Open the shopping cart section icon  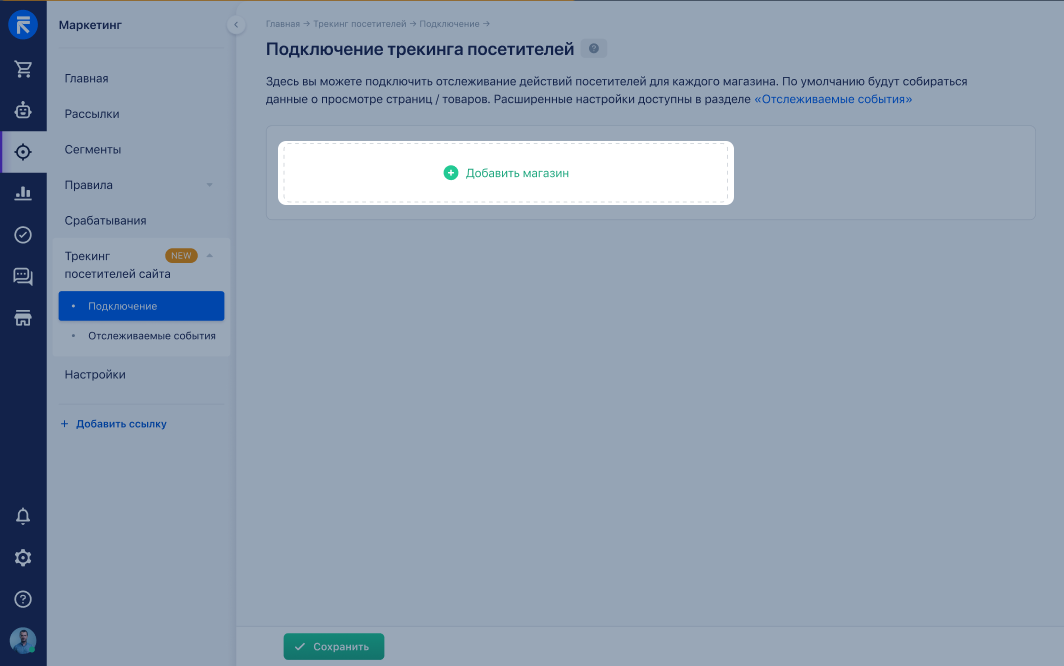23,69
